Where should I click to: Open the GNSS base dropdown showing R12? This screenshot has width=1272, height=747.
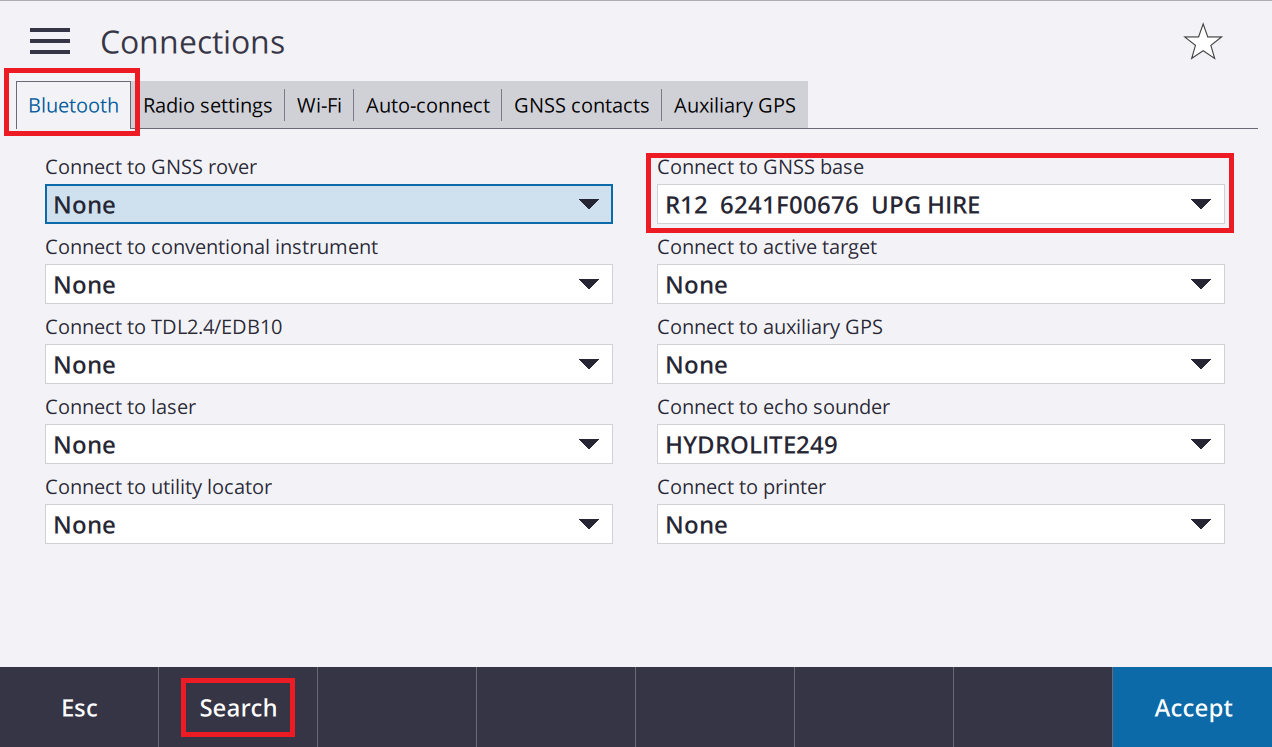[941, 204]
